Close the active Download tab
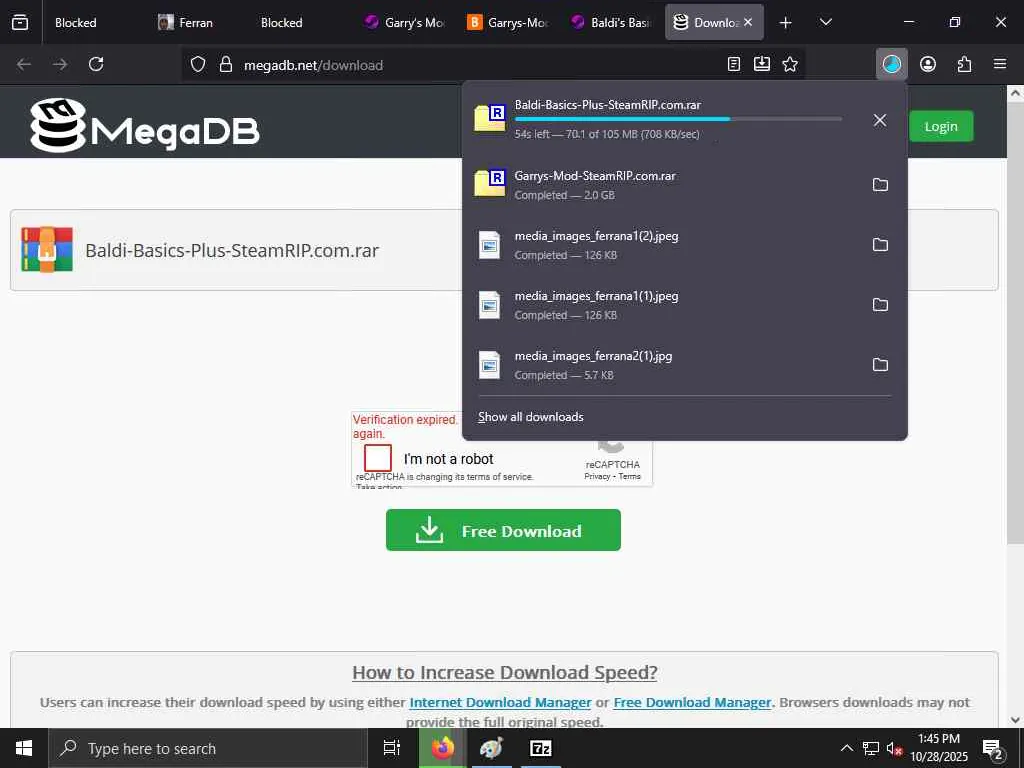1024x768 pixels. 748,22
